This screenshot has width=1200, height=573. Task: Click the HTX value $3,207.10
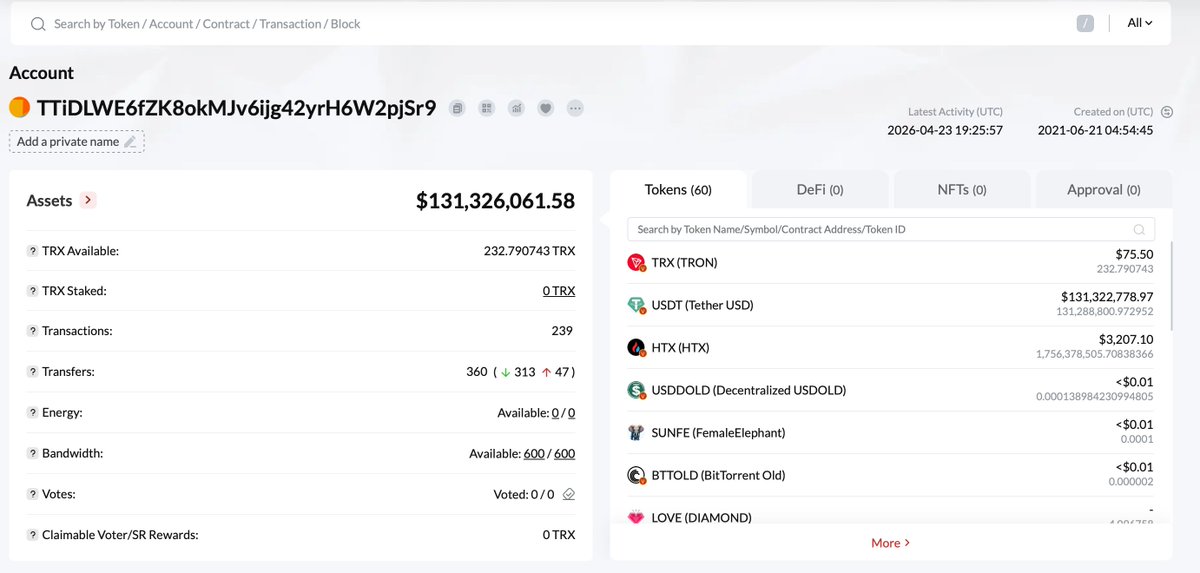(1125, 339)
